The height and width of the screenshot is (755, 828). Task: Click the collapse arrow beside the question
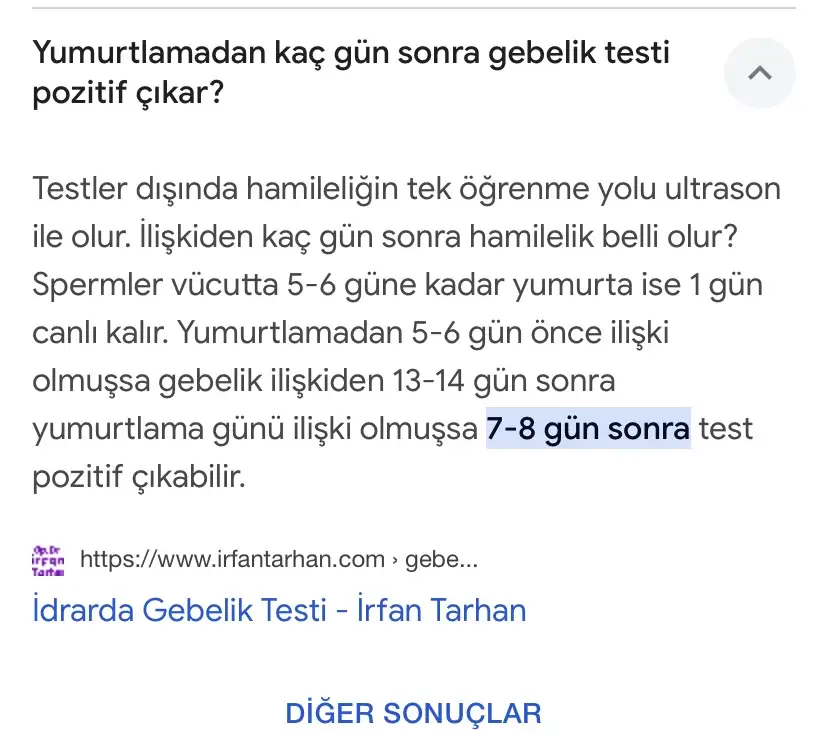coord(759,73)
